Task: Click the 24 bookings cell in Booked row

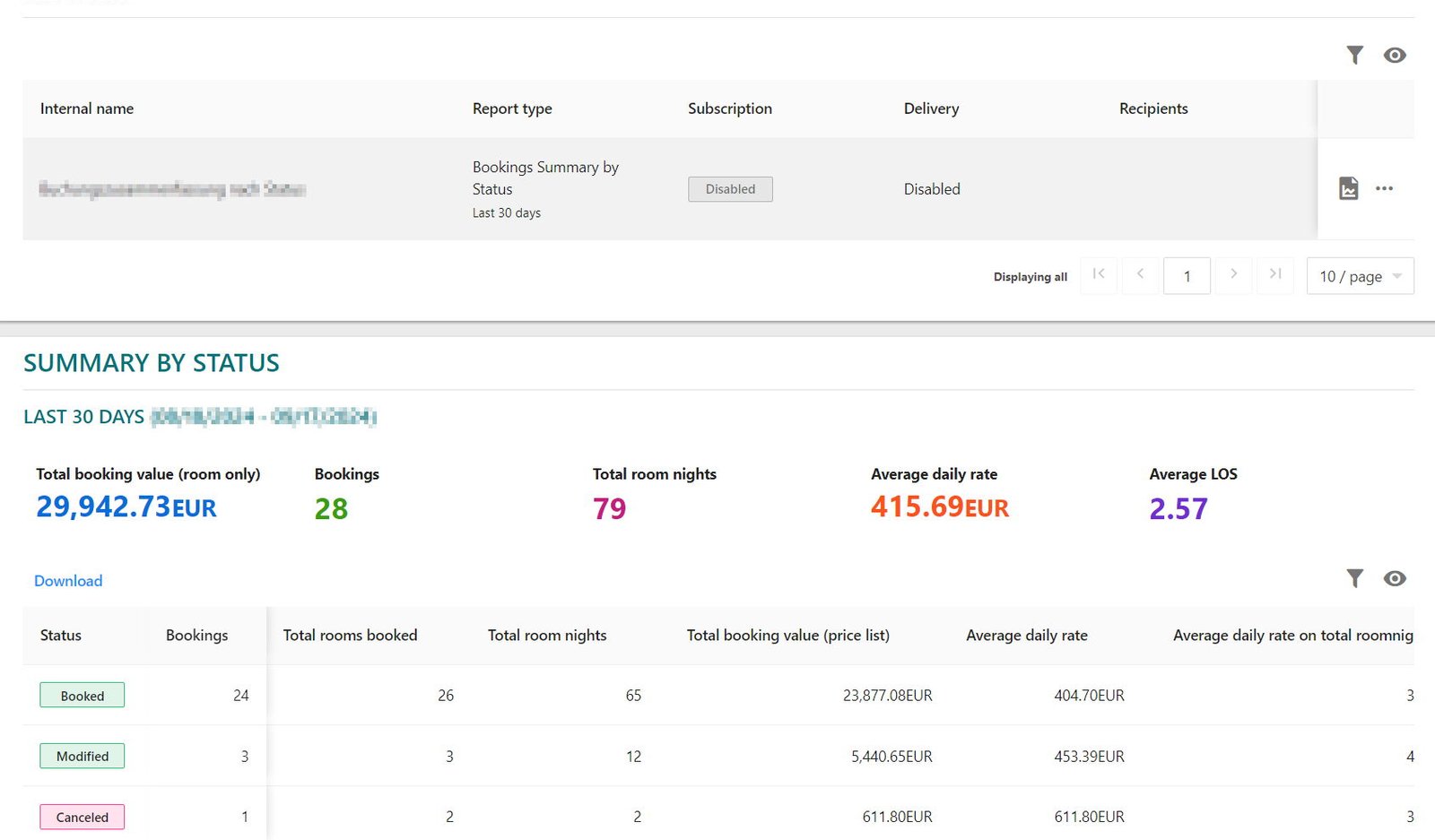Action: tap(240, 696)
